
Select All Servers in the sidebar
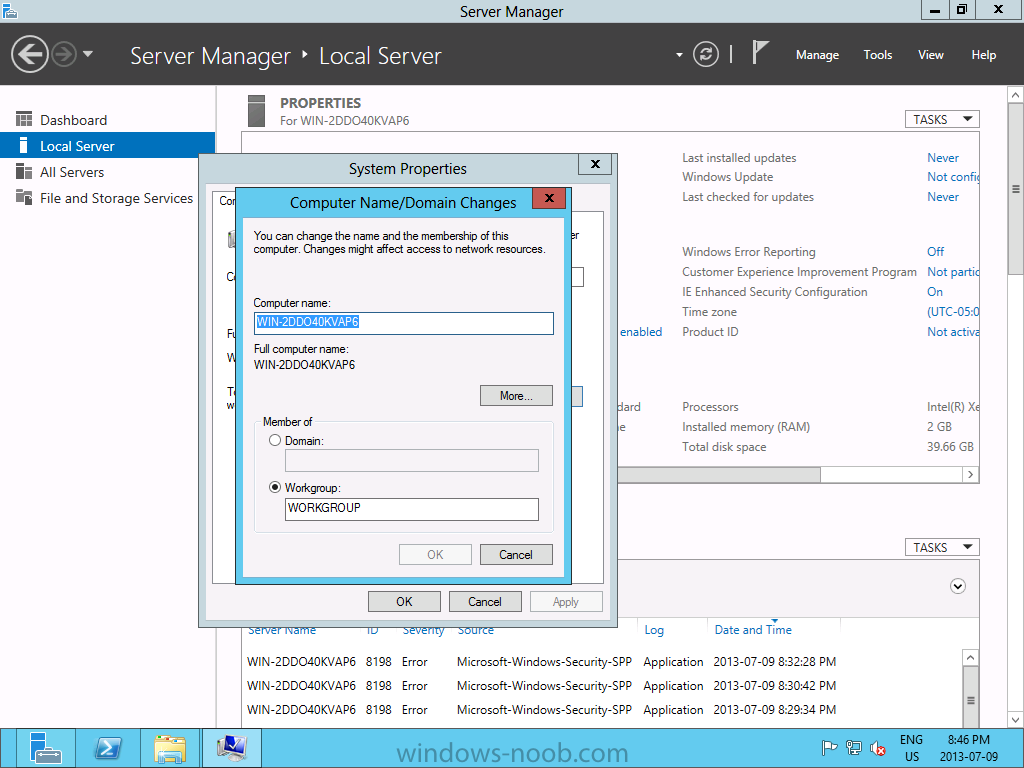(x=108, y=172)
